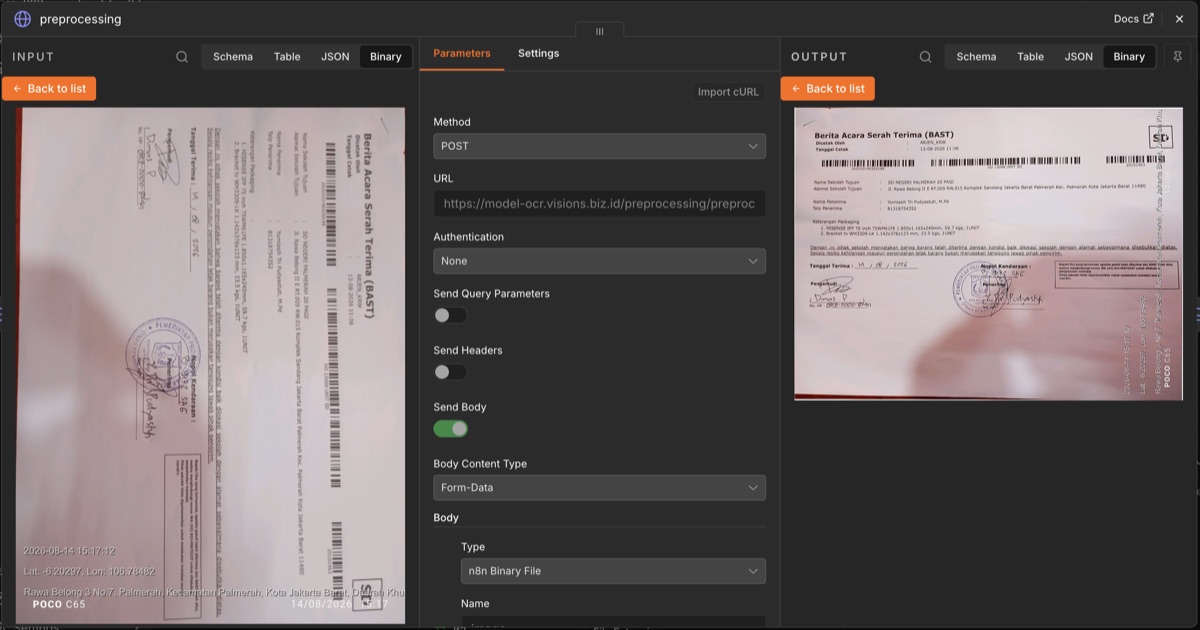Click the Send Body label

pos(460,407)
